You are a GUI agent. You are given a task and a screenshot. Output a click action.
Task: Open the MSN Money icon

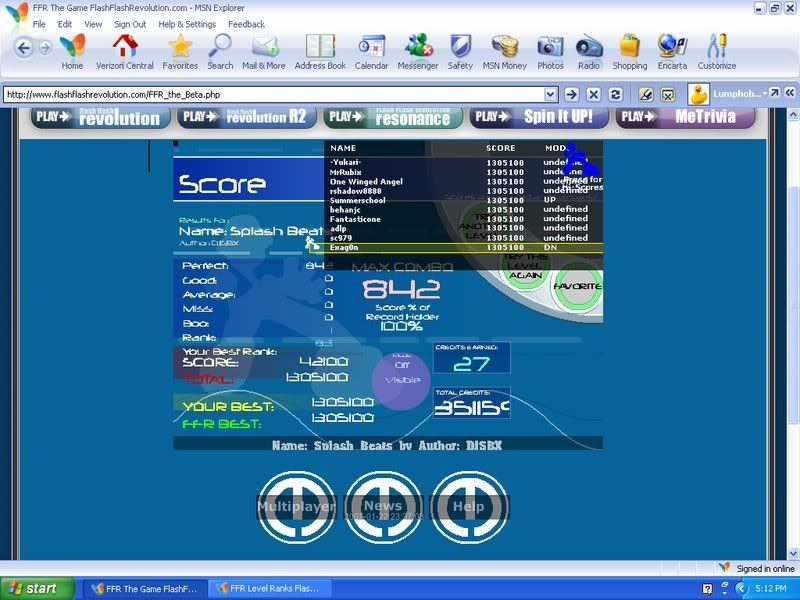click(505, 48)
